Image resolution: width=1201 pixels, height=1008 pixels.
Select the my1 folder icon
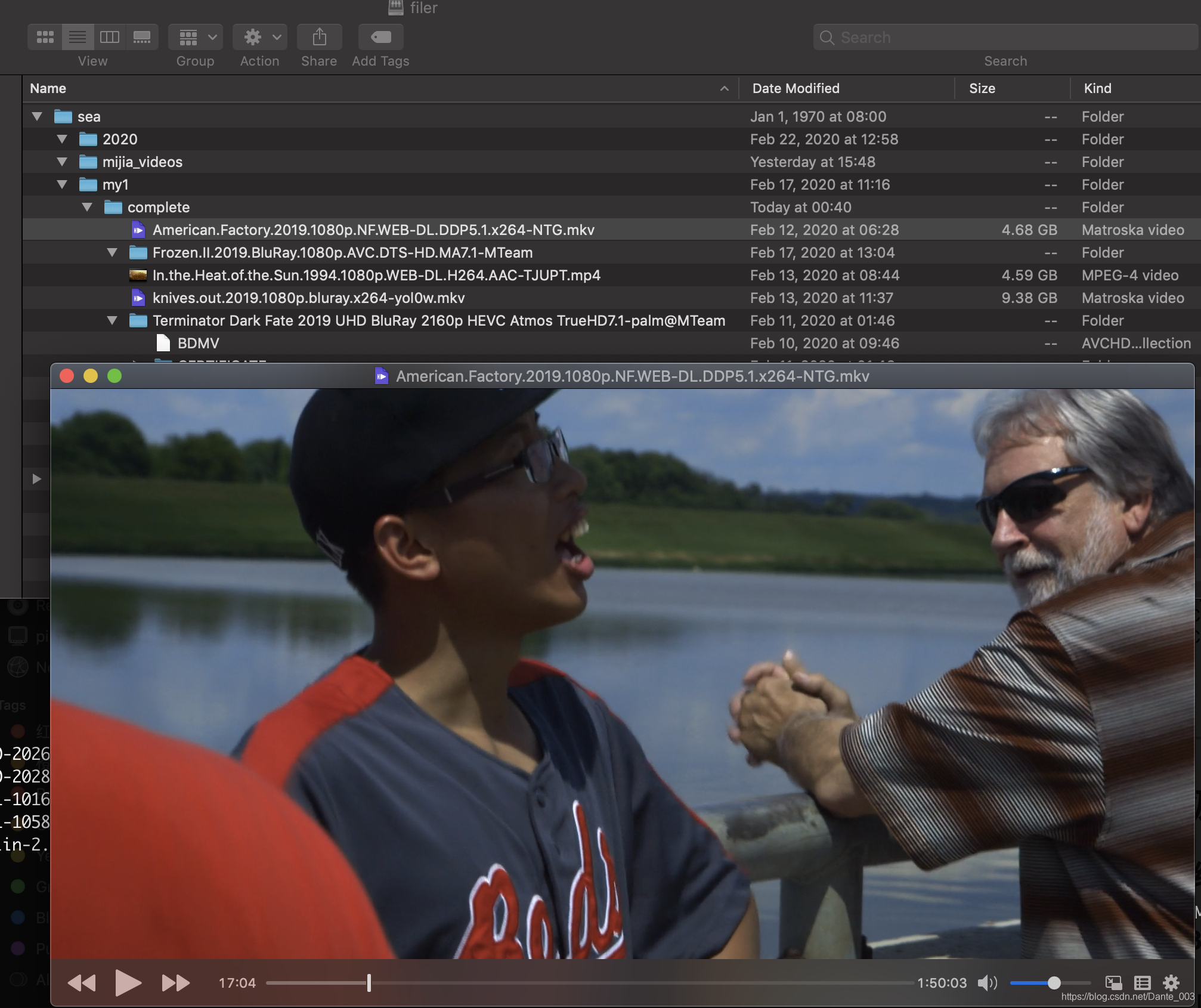(88, 184)
